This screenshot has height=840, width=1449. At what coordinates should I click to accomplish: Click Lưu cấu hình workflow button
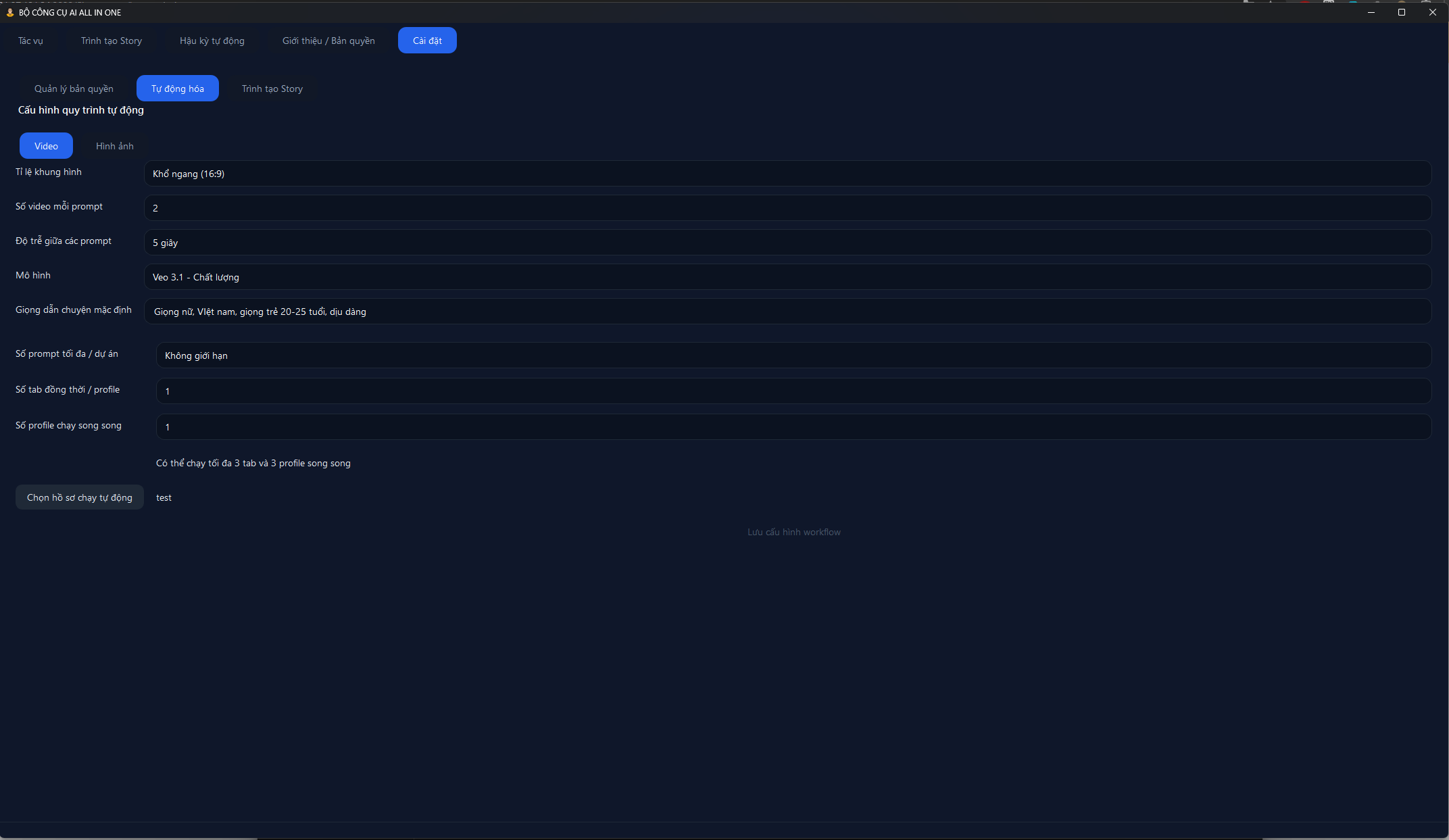pos(793,533)
